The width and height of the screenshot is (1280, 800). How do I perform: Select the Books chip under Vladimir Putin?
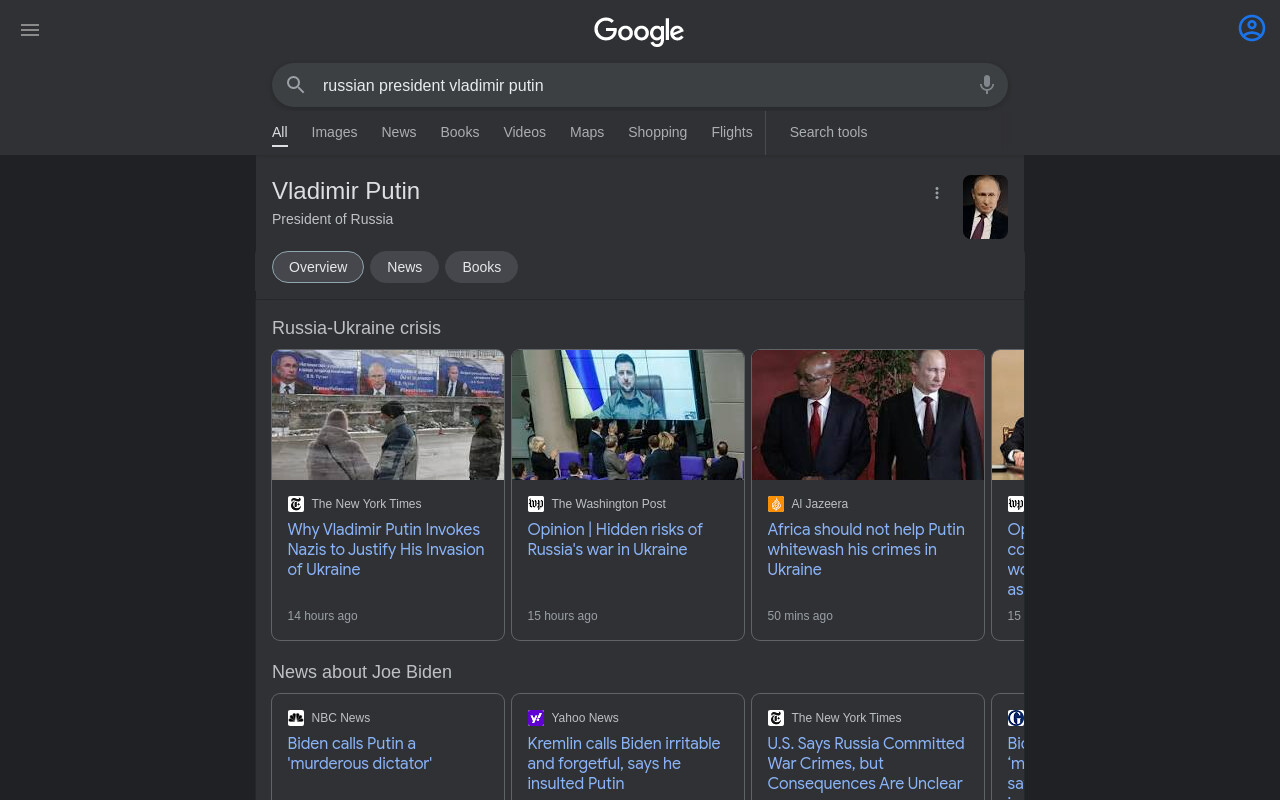click(481, 267)
